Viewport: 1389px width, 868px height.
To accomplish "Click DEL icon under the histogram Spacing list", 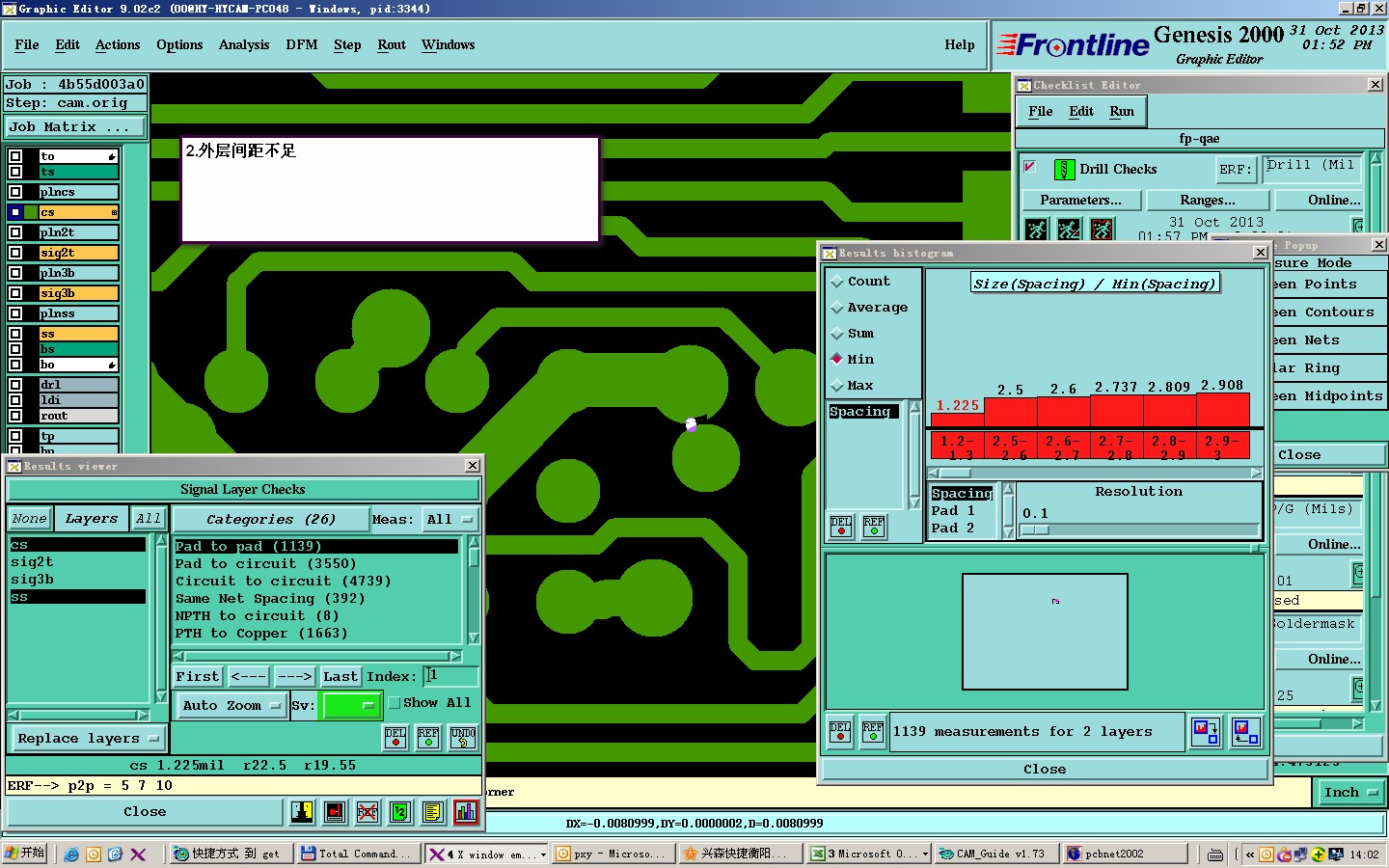I will [841, 527].
